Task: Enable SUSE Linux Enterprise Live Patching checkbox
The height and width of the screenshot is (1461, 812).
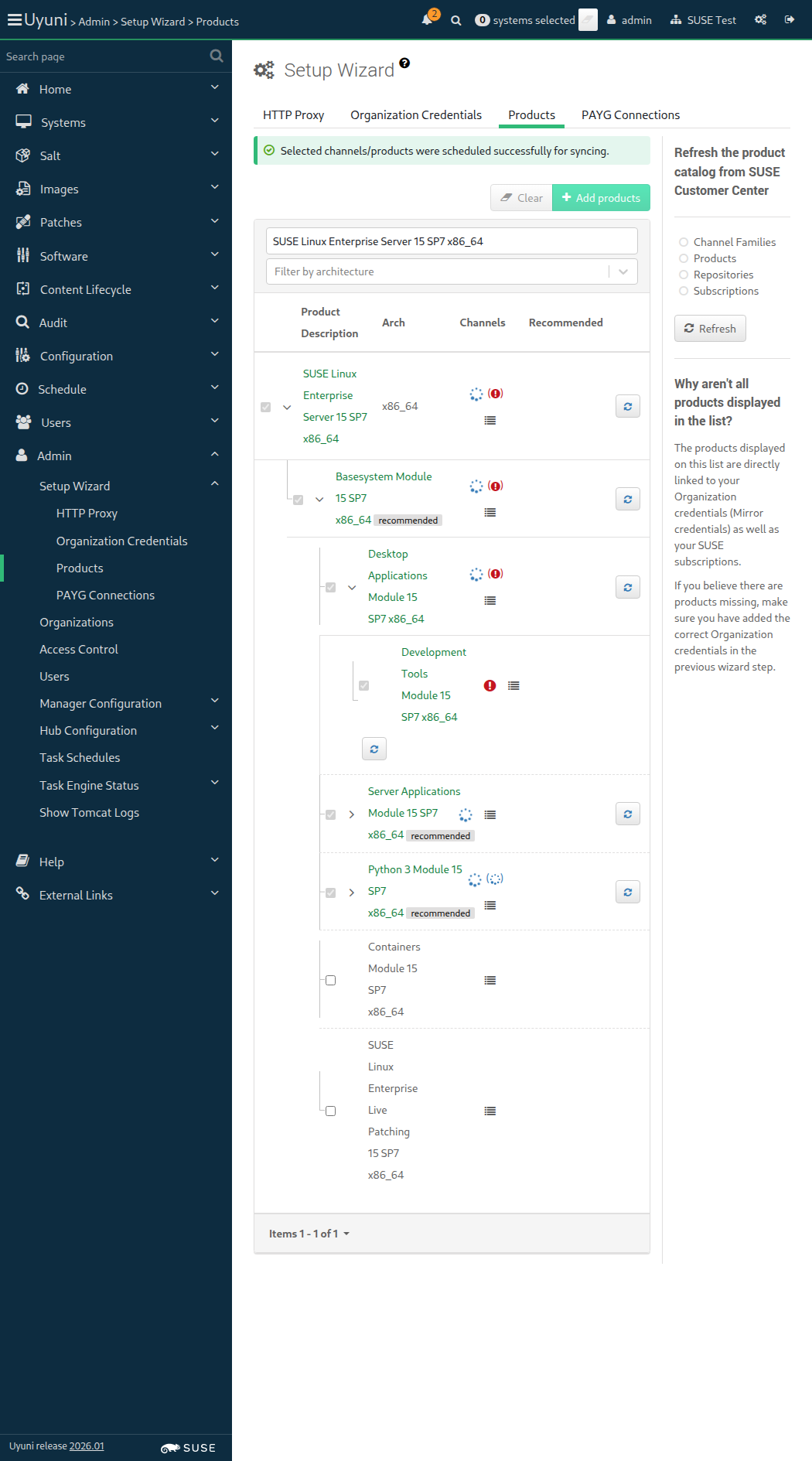Action: point(330,1111)
